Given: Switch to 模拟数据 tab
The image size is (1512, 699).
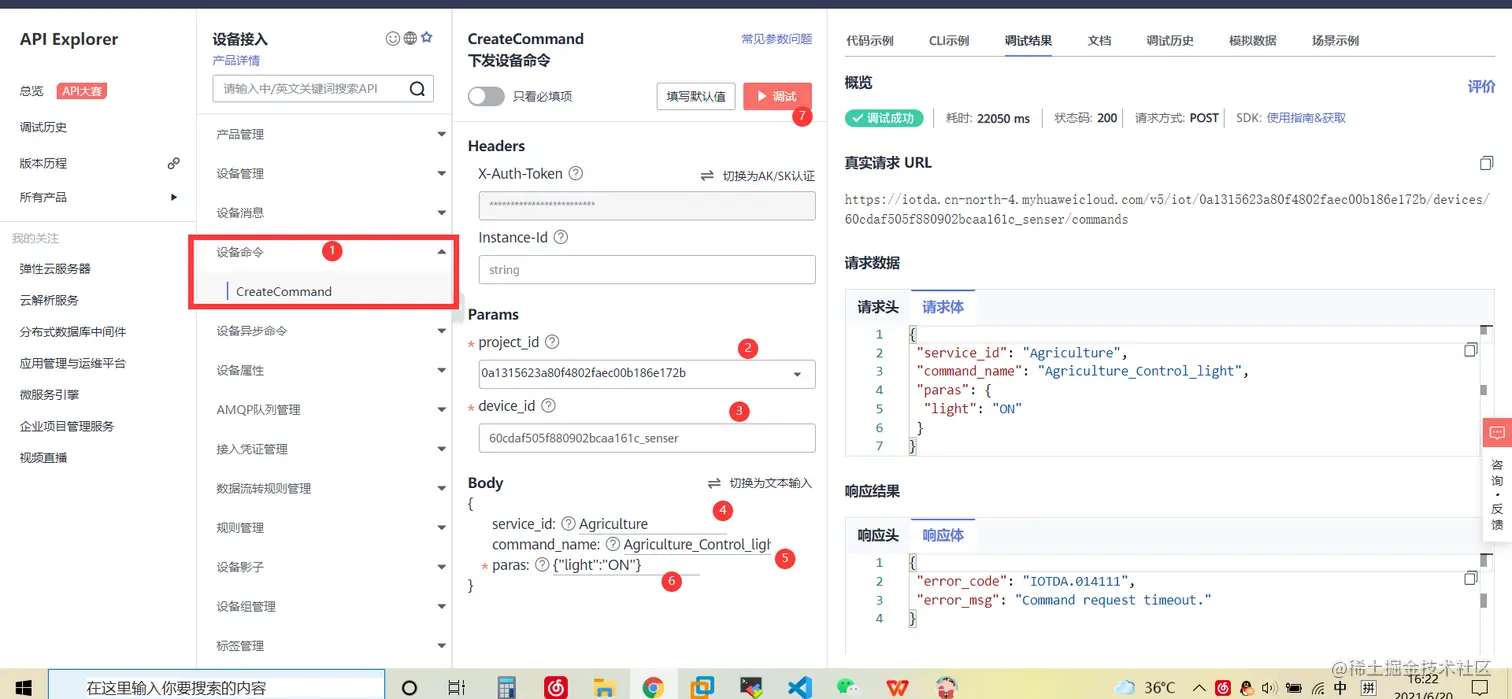Looking at the screenshot, I should pos(1253,41).
